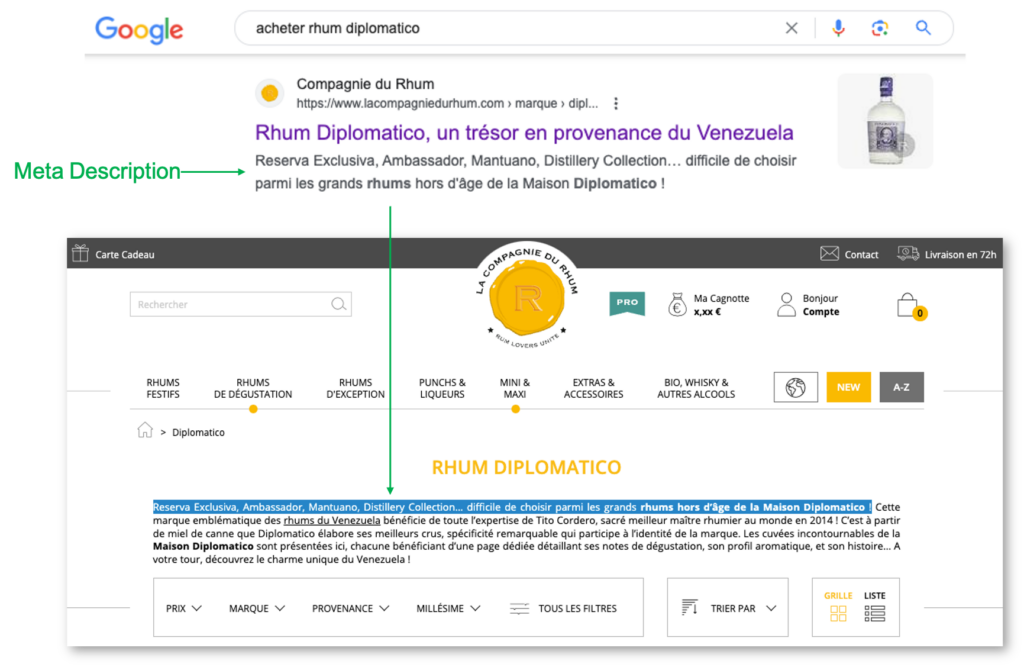1024x667 pixels.
Task: Click the globe provenance button
Action: point(795,387)
